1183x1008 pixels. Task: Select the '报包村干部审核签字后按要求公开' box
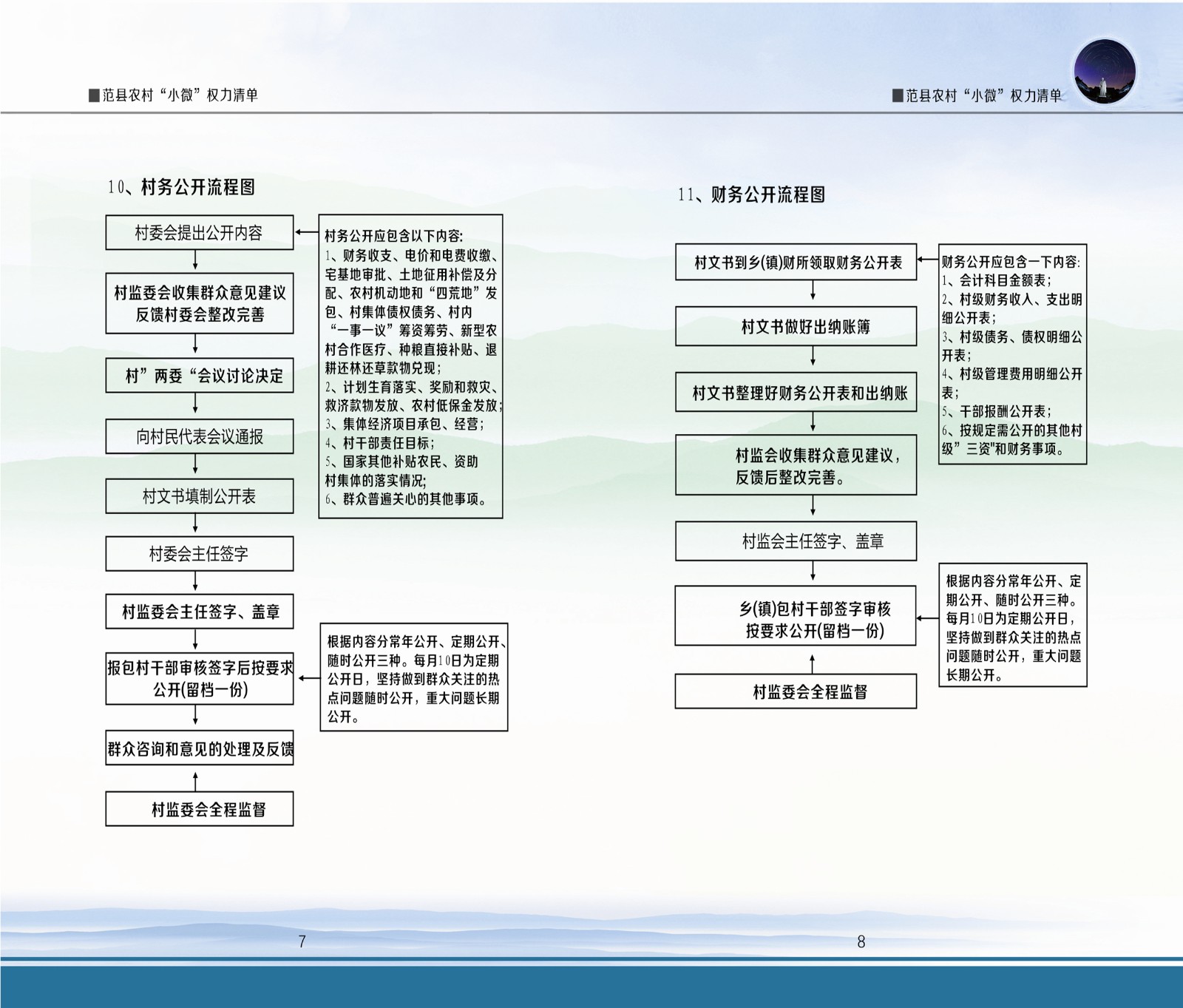(x=200, y=678)
